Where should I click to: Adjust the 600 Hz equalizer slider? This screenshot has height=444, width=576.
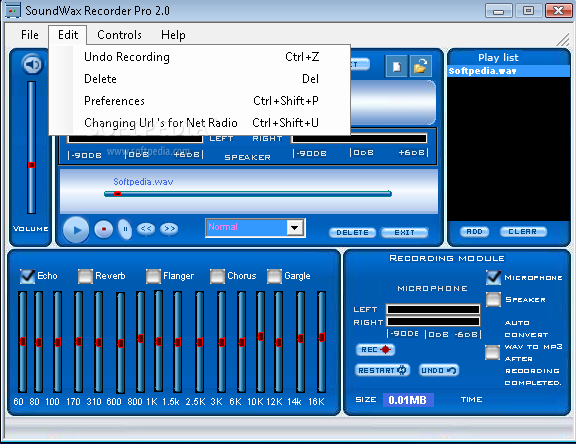click(120, 343)
